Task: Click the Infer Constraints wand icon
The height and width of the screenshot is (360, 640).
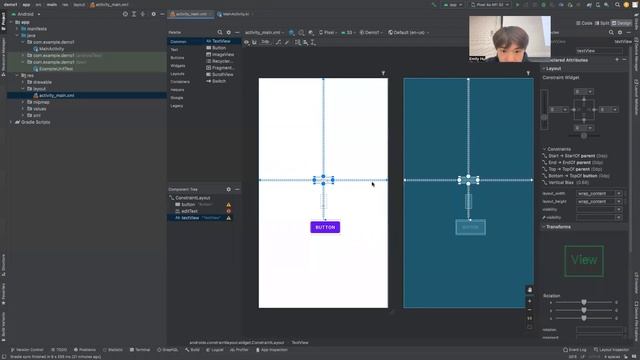Action: pyautogui.click(x=287, y=42)
